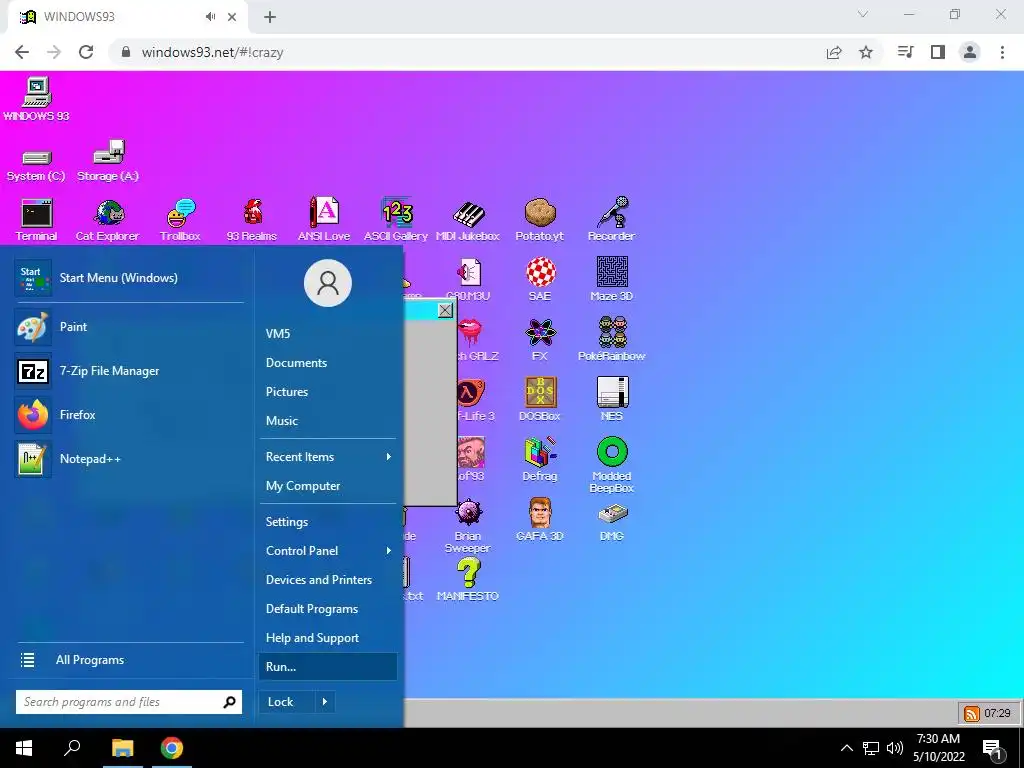Image resolution: width=1024 pixels, height=768 pixels.
Task: Open GAFA 3D icon
Action: click(540, 519)
